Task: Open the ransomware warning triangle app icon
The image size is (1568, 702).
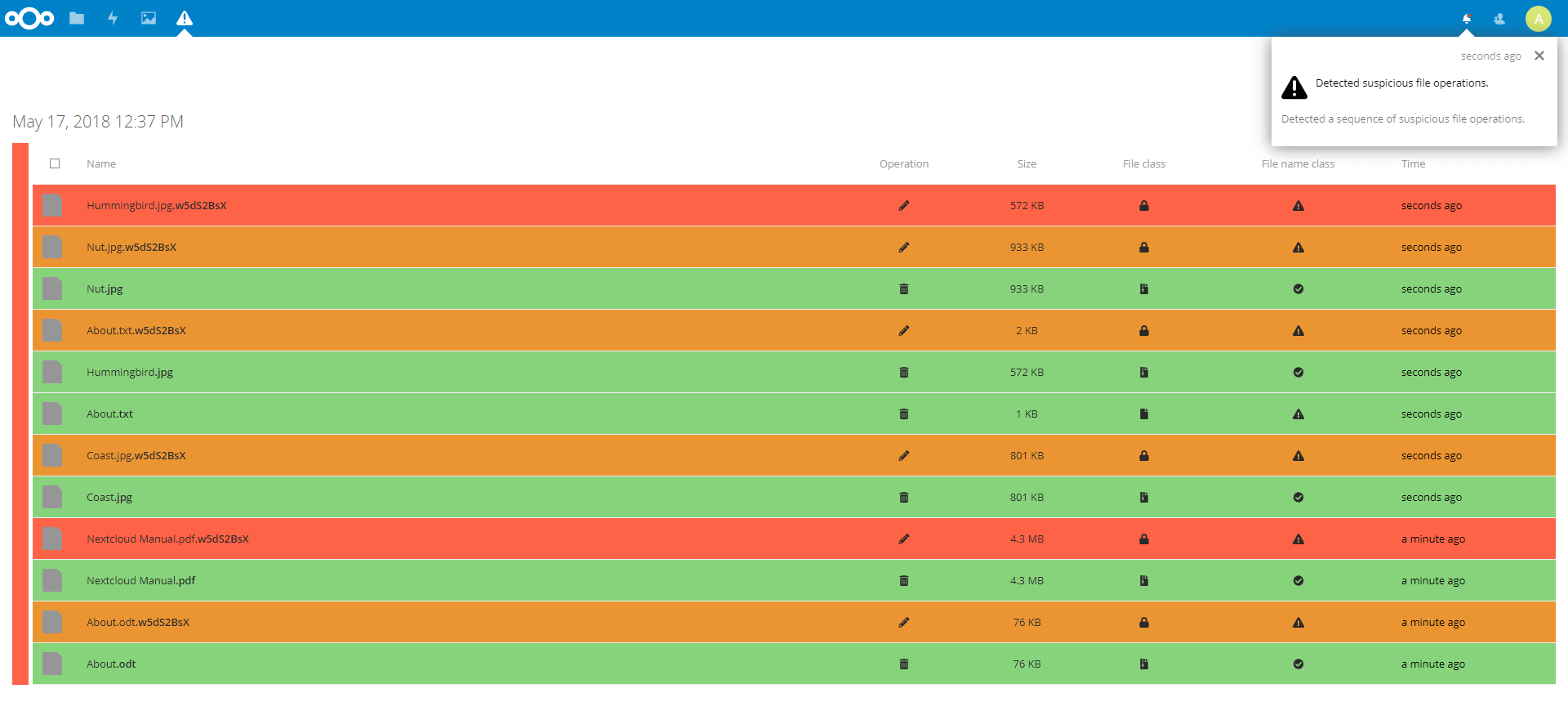Action: tap(185, 18)
